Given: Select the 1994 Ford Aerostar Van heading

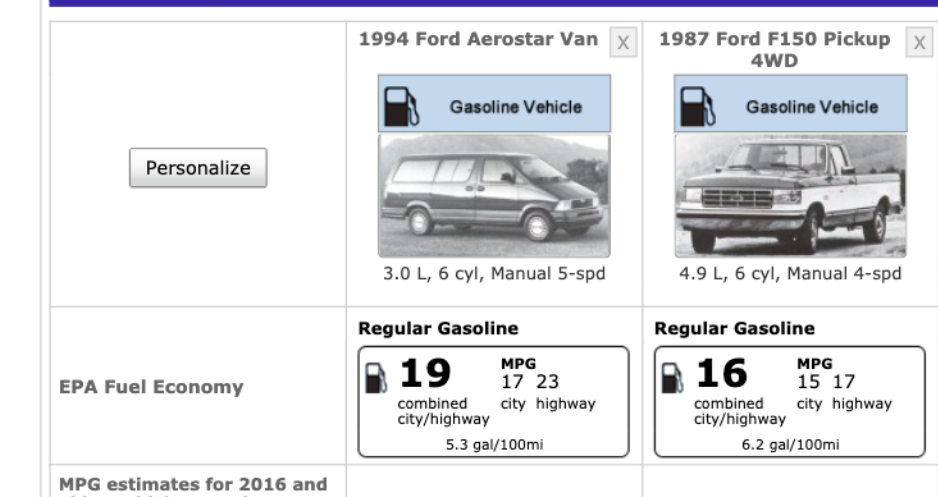Looking at the screenshot, I should pyautogui.click(x=478, y=40).
